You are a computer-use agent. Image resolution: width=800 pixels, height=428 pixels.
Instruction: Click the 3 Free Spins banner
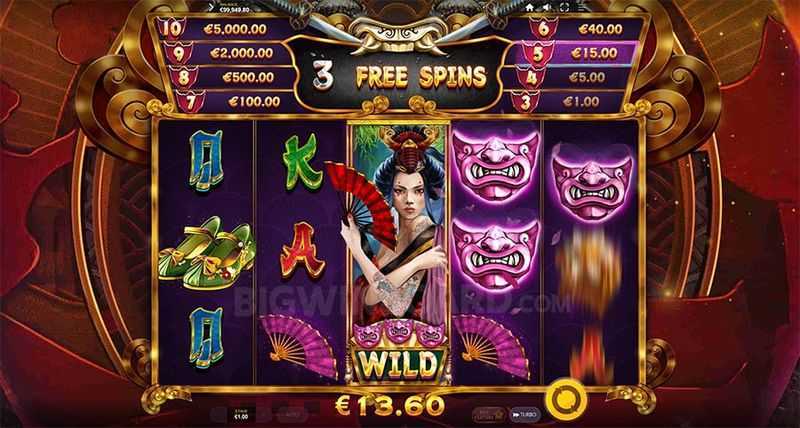[x=398, y=75]
